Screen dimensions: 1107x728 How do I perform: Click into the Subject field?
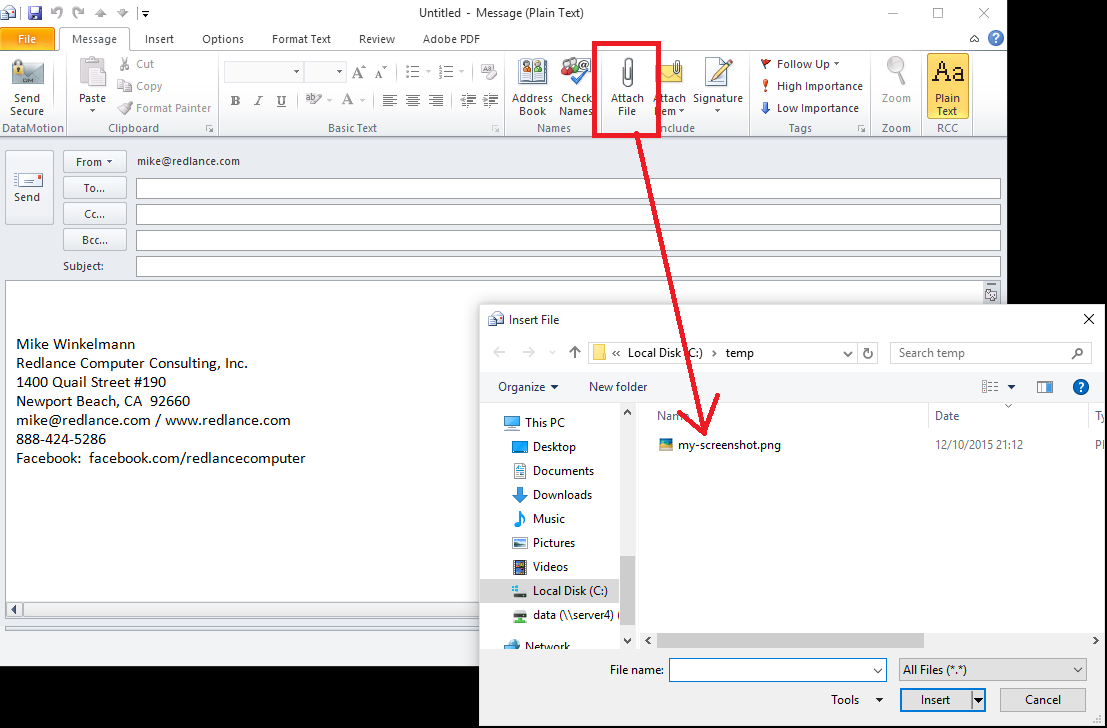point(568,266)
